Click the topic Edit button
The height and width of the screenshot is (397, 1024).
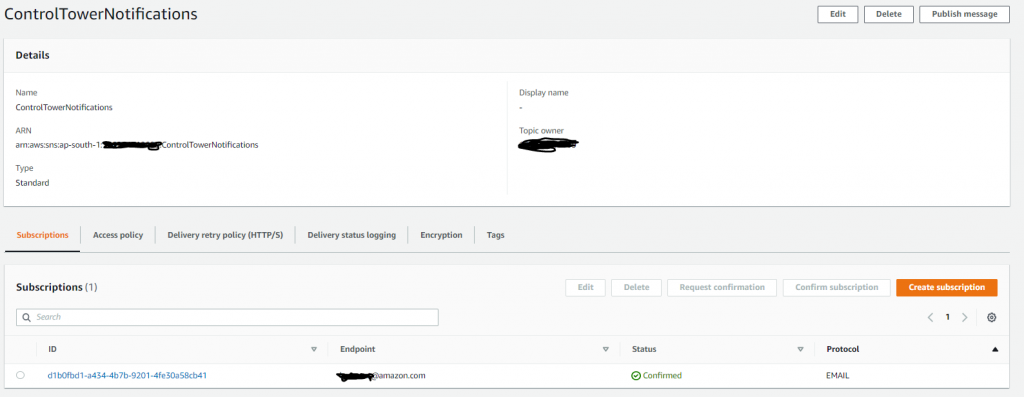pyautogui.click(x=837, y=14)
